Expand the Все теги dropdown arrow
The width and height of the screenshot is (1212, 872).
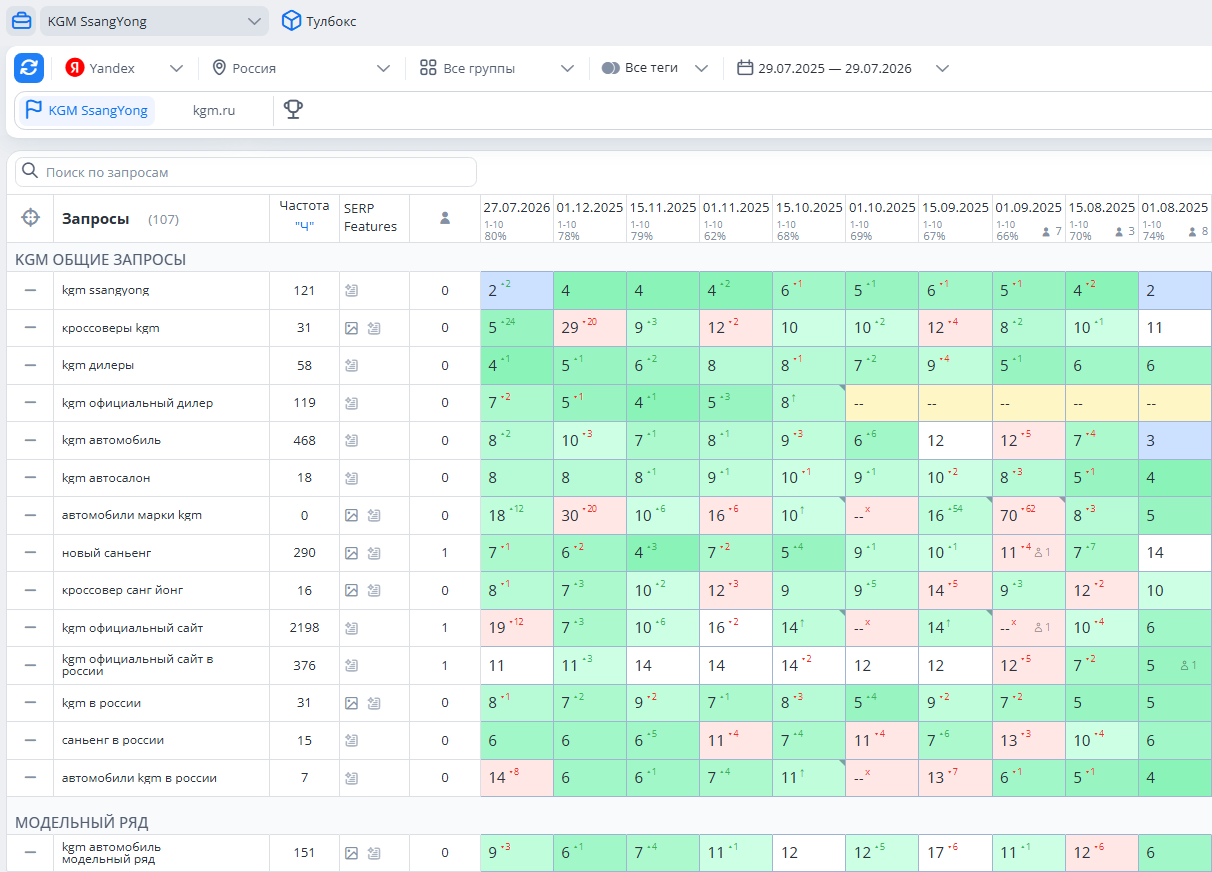(702, 68)
